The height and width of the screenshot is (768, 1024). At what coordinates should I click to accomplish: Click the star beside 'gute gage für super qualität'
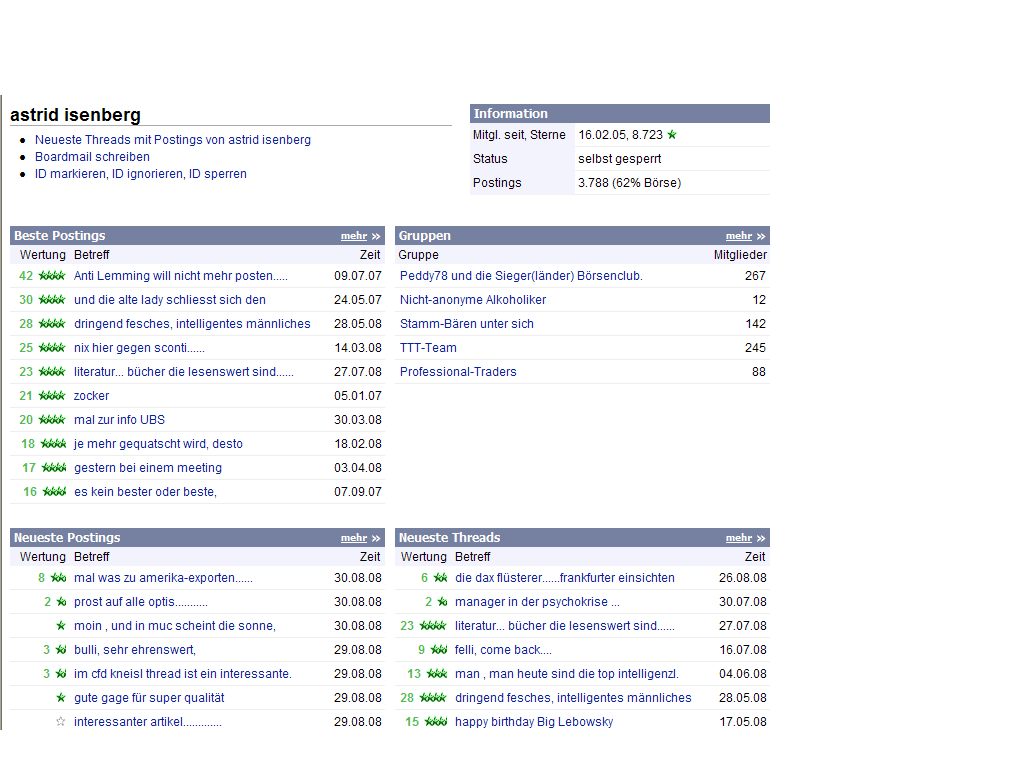[60, 698]
